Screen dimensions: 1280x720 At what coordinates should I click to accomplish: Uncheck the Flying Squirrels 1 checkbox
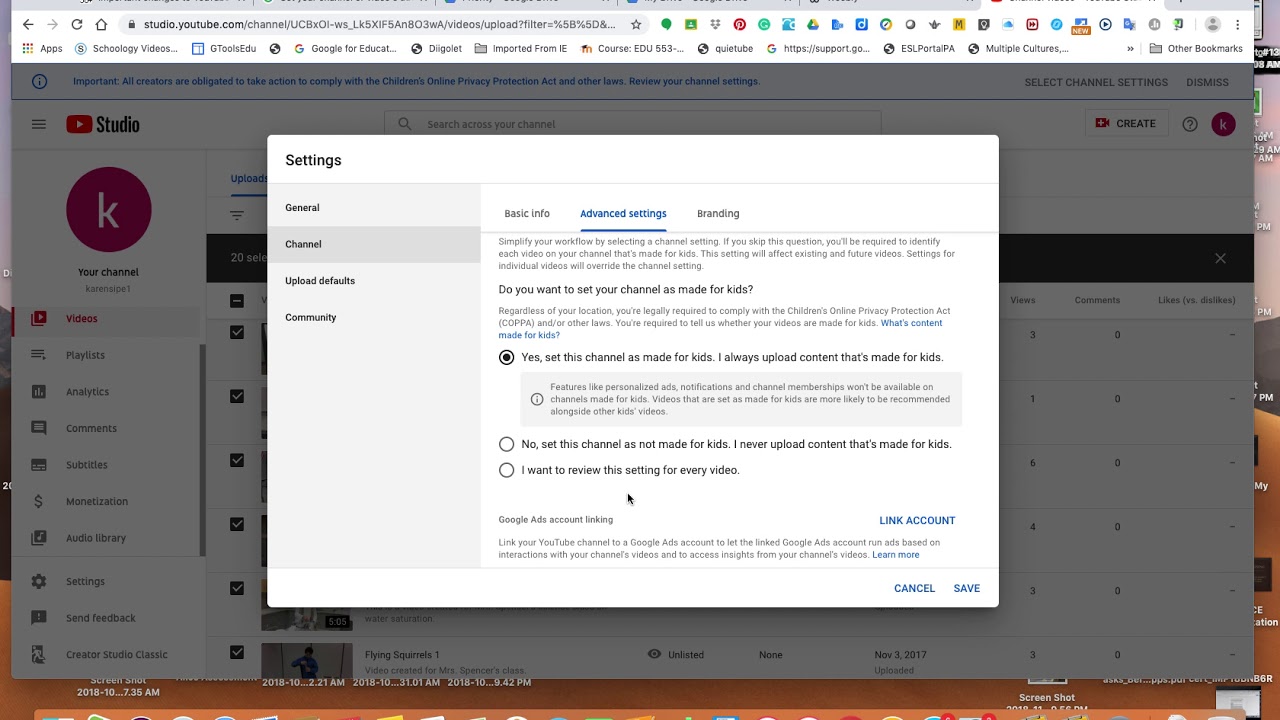coord(237,652)
